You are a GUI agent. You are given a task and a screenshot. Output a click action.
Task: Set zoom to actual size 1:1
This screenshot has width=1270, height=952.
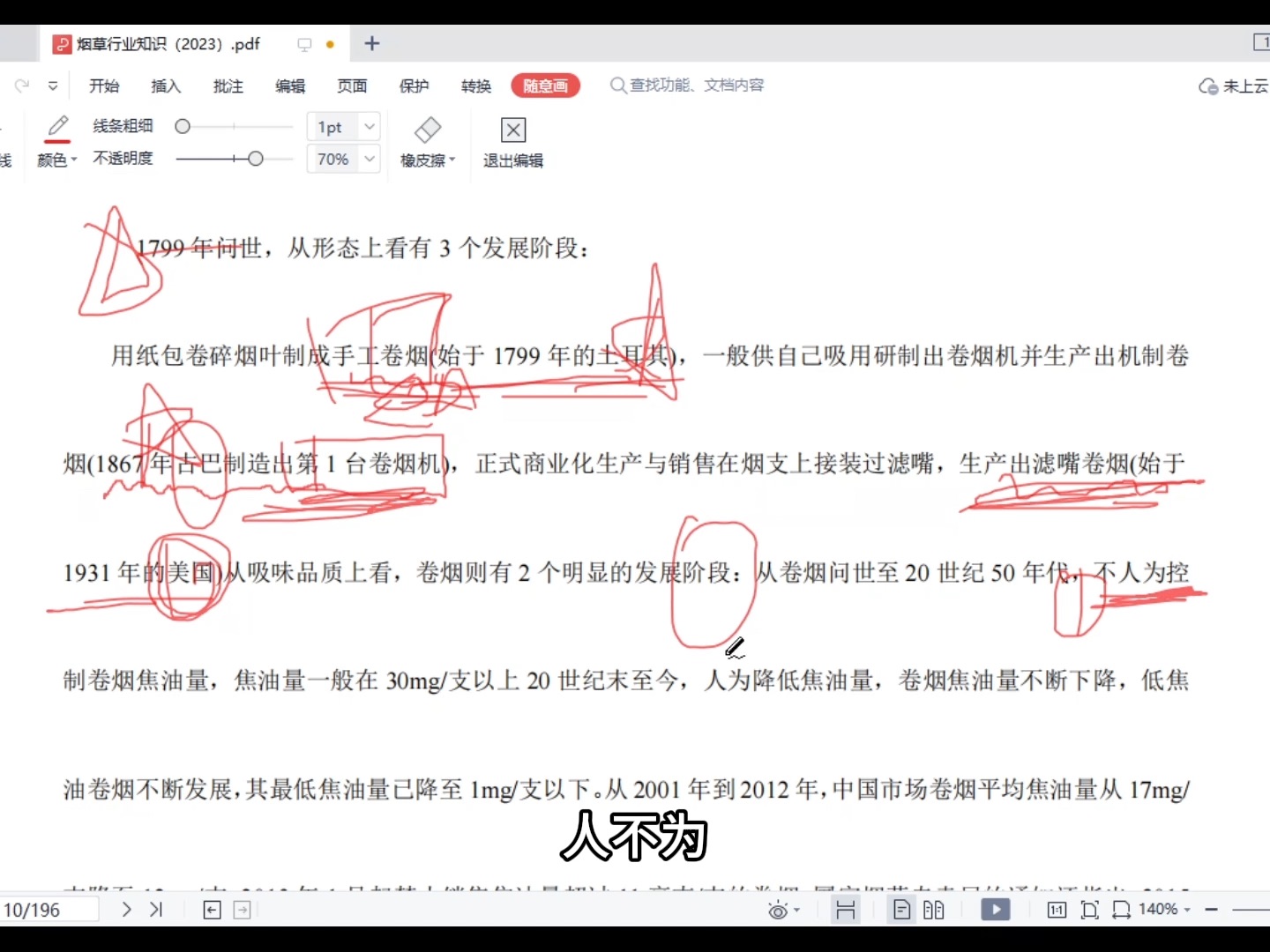(x=1057, y=910)
